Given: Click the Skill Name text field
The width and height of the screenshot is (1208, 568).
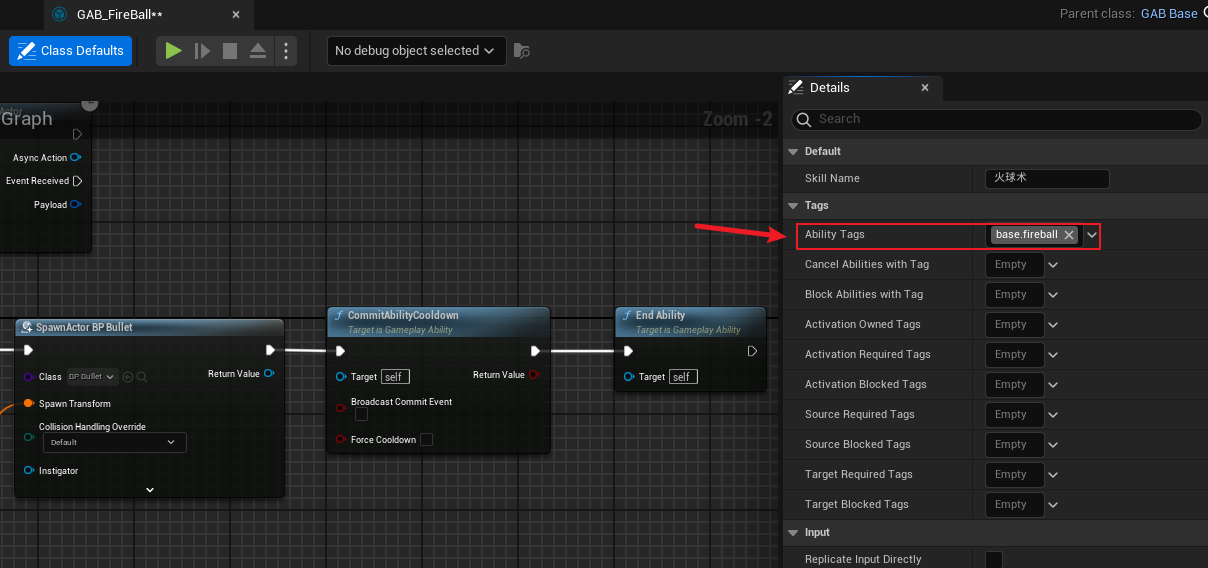Looking at the screenshot, I should pos(1047,178).
